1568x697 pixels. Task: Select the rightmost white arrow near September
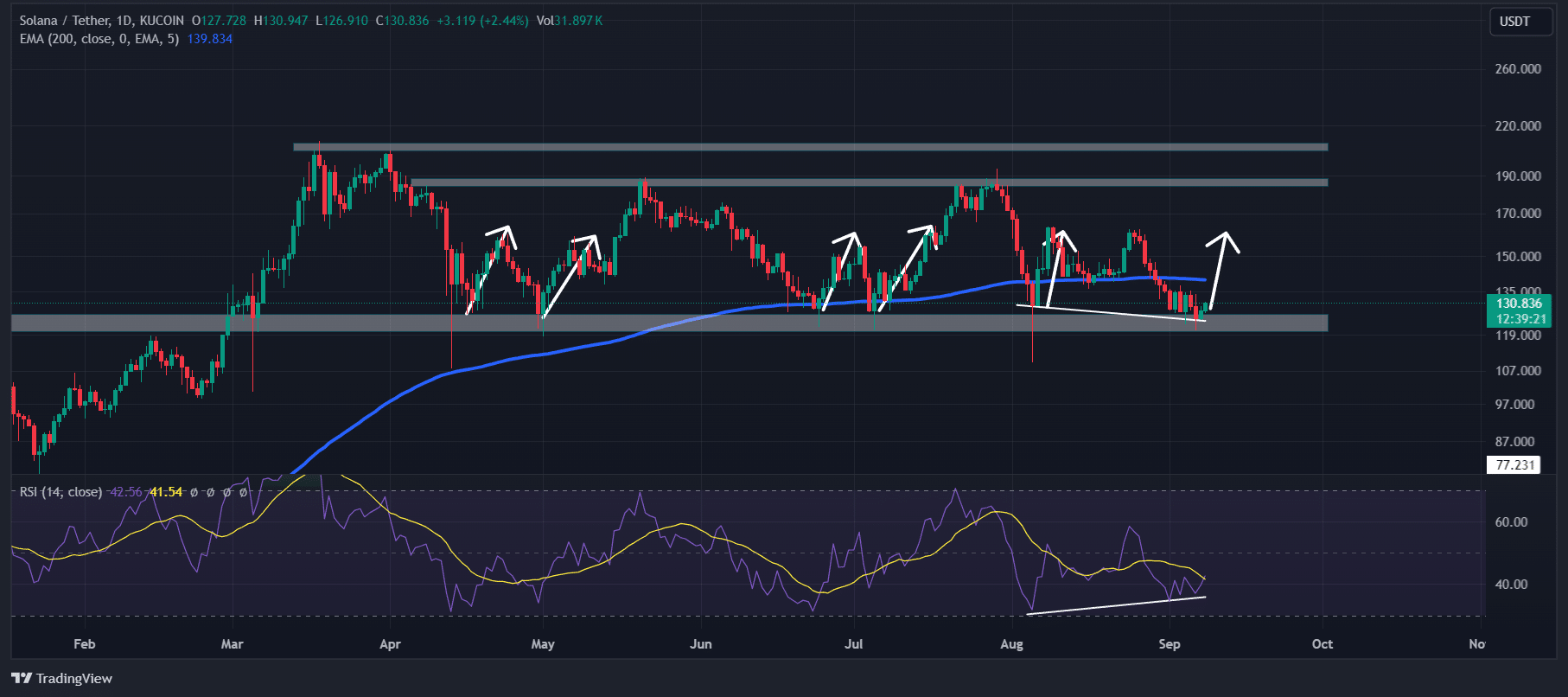click(x=1220, y=266)
